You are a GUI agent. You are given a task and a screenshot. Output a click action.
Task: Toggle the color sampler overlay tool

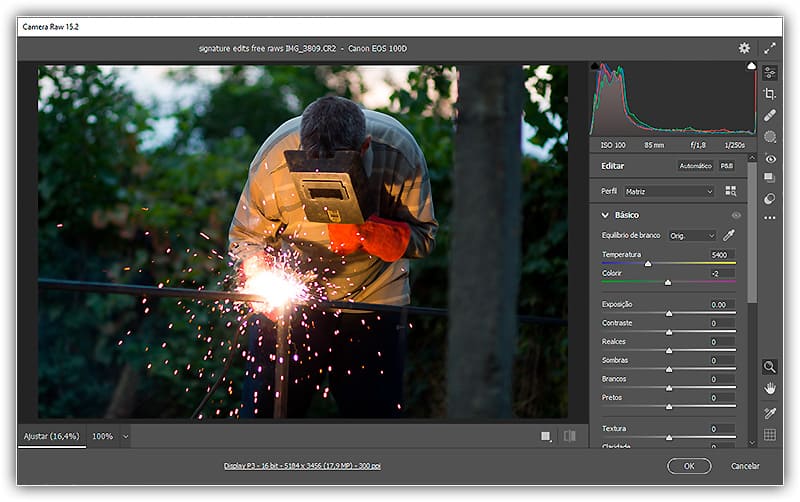pyautogui.click(x=769, y=413)
